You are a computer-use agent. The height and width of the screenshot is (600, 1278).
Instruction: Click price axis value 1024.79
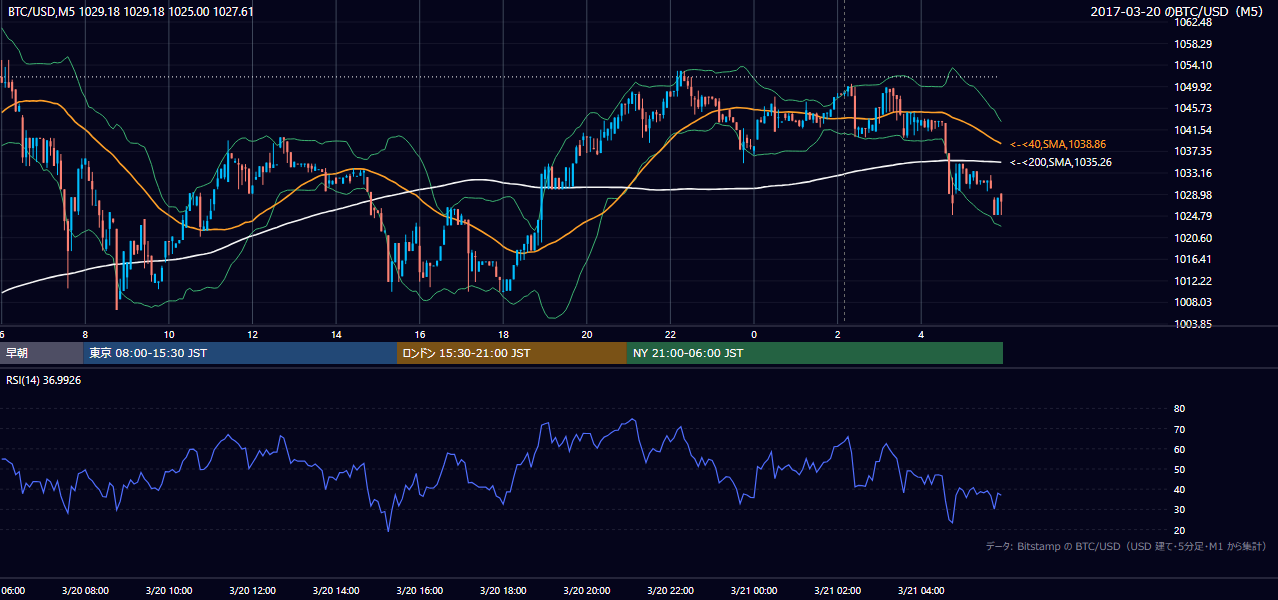(x=1194, y=216)
